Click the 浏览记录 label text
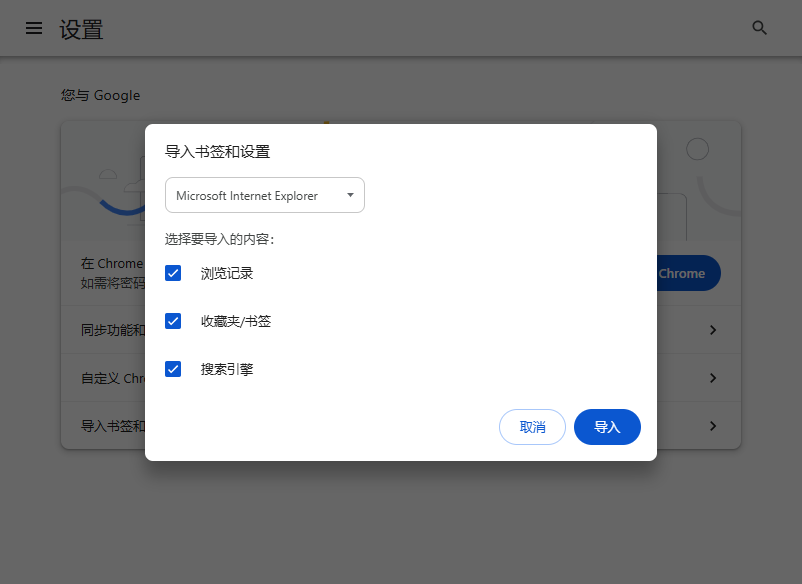802x584 pixels. [x=227, y=274]
